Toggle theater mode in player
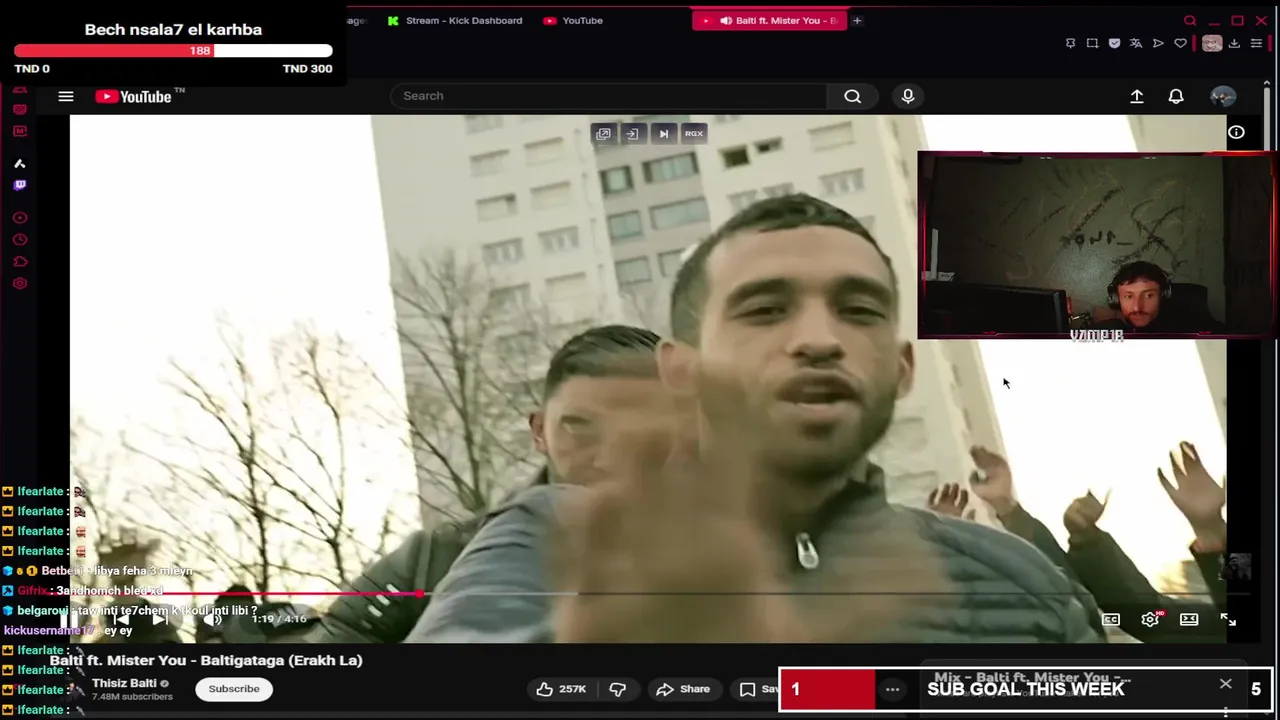Viewport: 1280px width, 720px height. [1189, 619]
